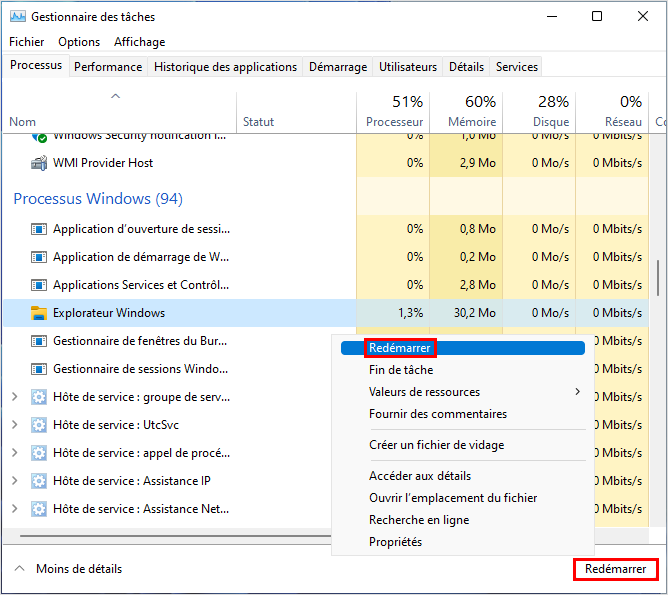
Task: Select the Processus tab
Action: click(36, 65)
